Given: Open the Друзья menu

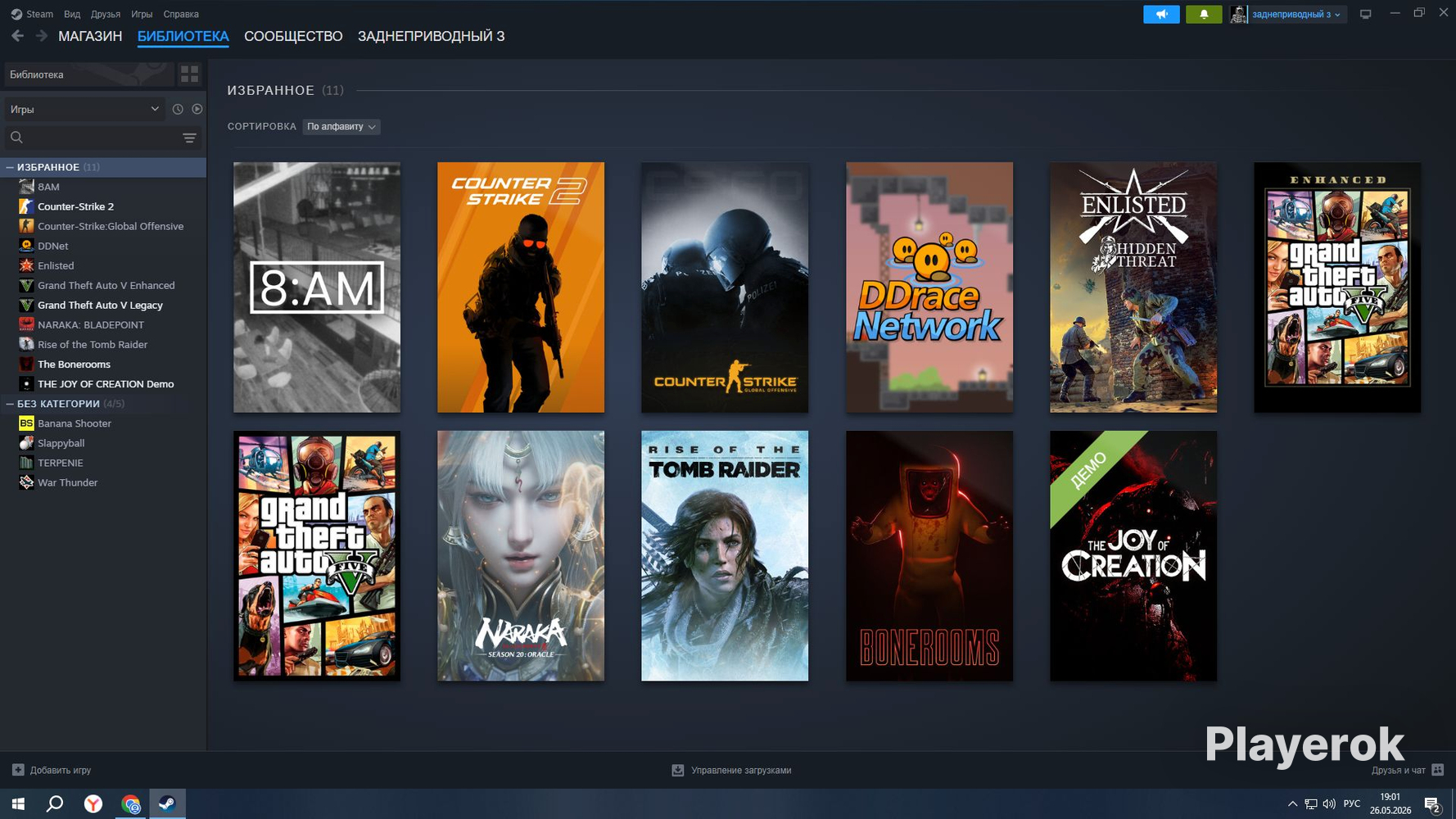Looking at the screenshot, I should (x=106, y=14).
